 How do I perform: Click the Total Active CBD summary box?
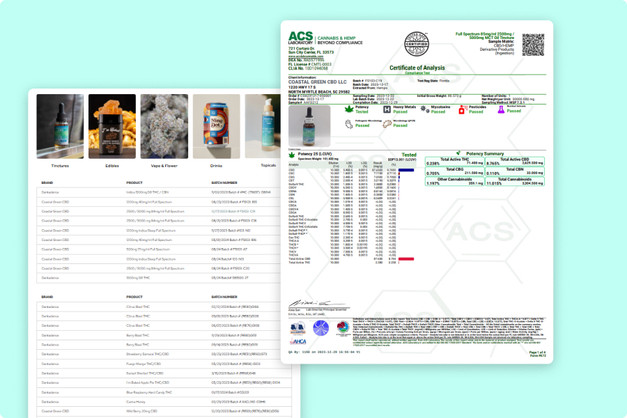coord(515,161)
